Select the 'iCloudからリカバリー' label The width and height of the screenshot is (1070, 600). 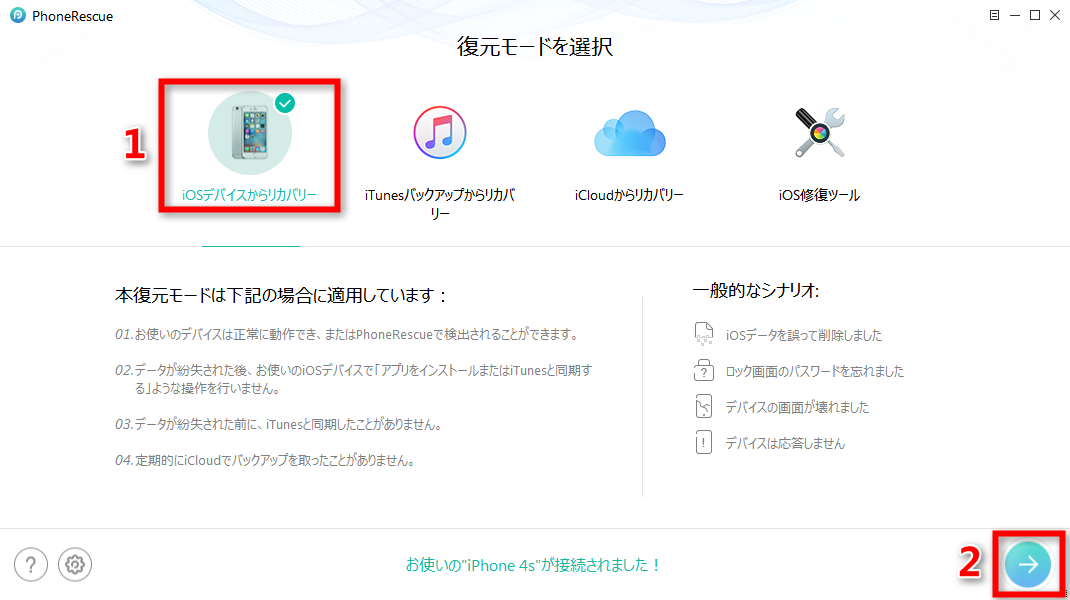tap(629, 195)
